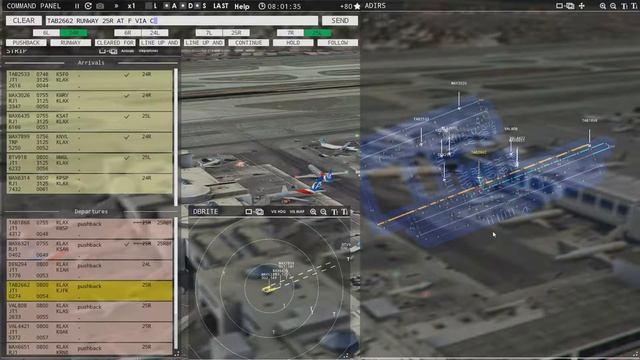The width and height of the screenshot is (640, 360).
Task: Select departure strip DIS294
Action: (x=89, y=270)
